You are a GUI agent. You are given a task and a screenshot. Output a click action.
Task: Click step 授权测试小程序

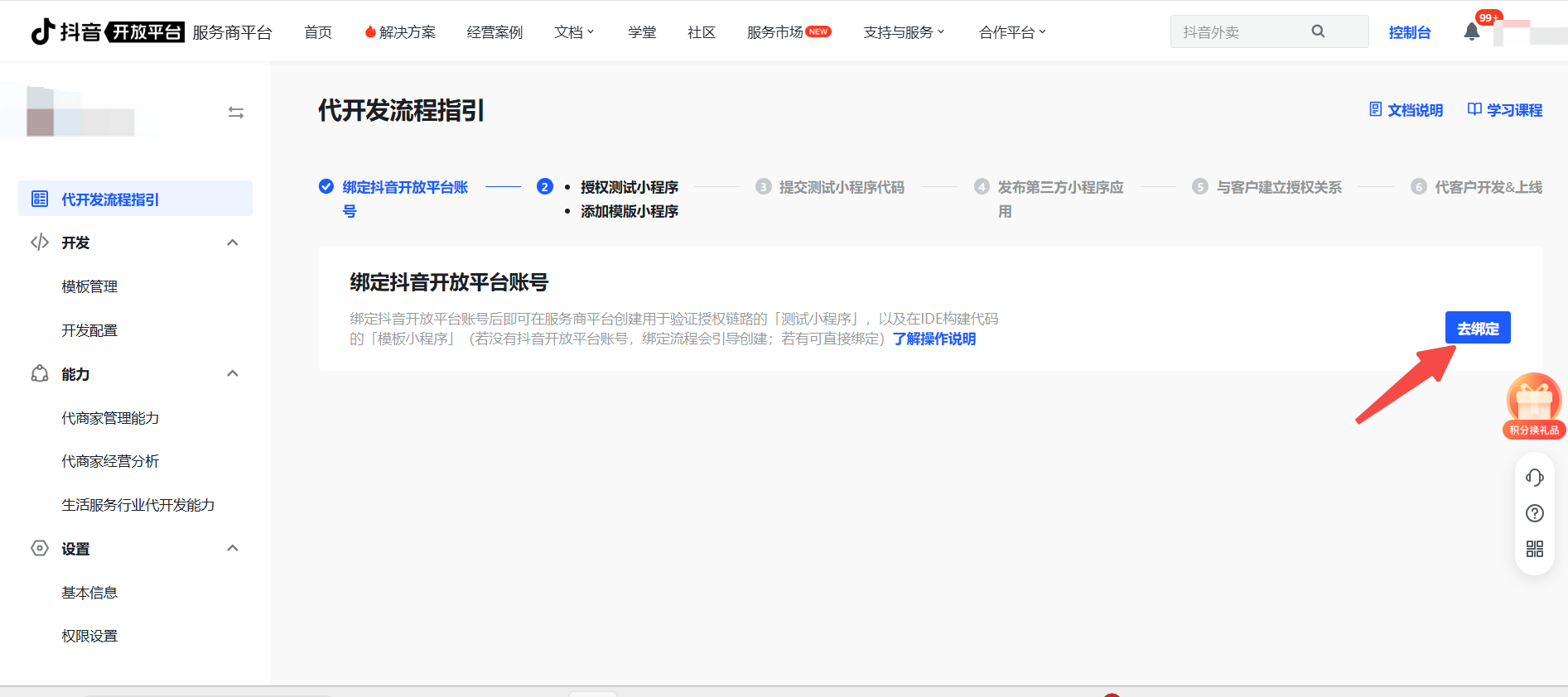(x=630, y=187)
